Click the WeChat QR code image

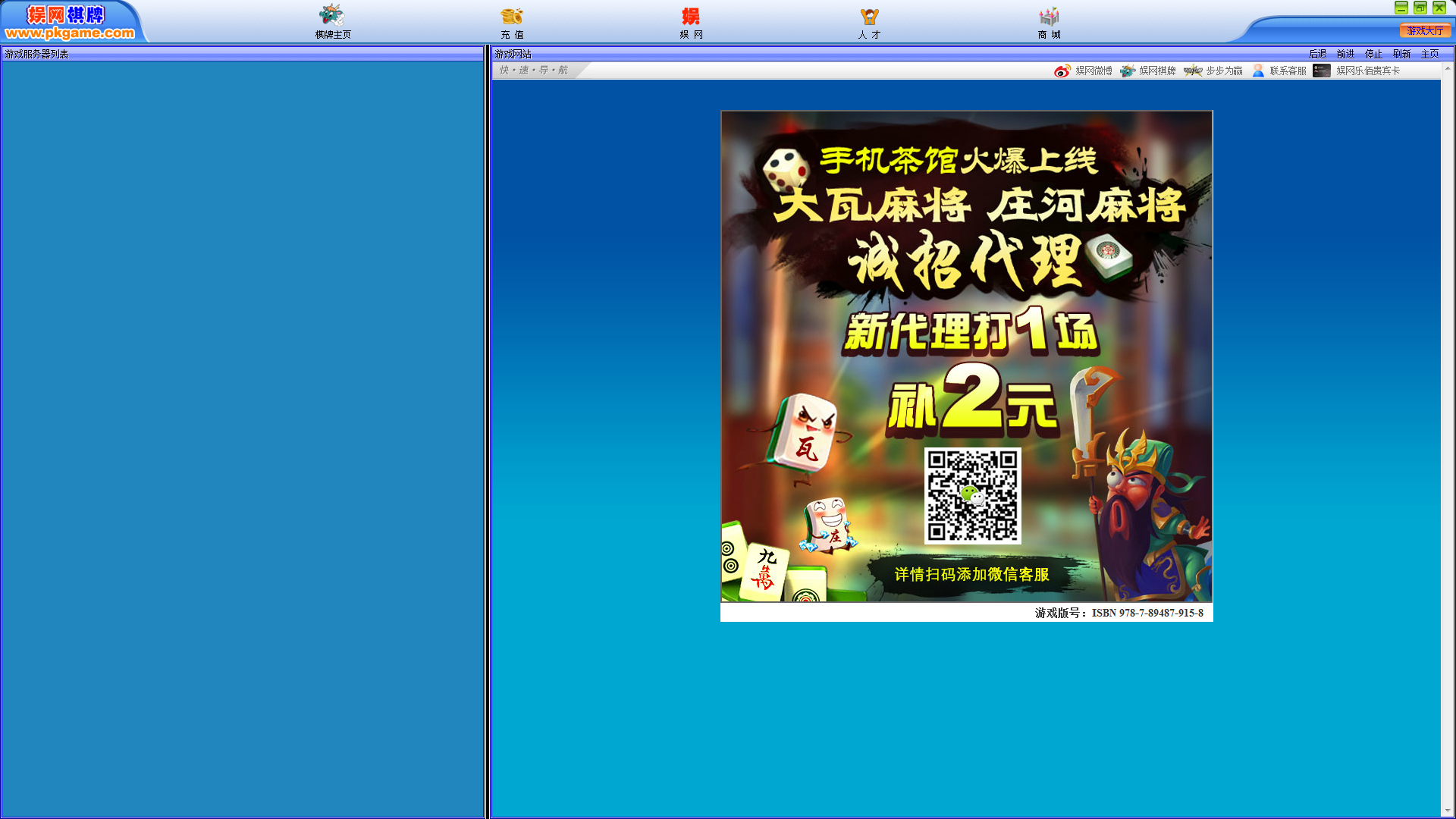click(x=972, y=495)
